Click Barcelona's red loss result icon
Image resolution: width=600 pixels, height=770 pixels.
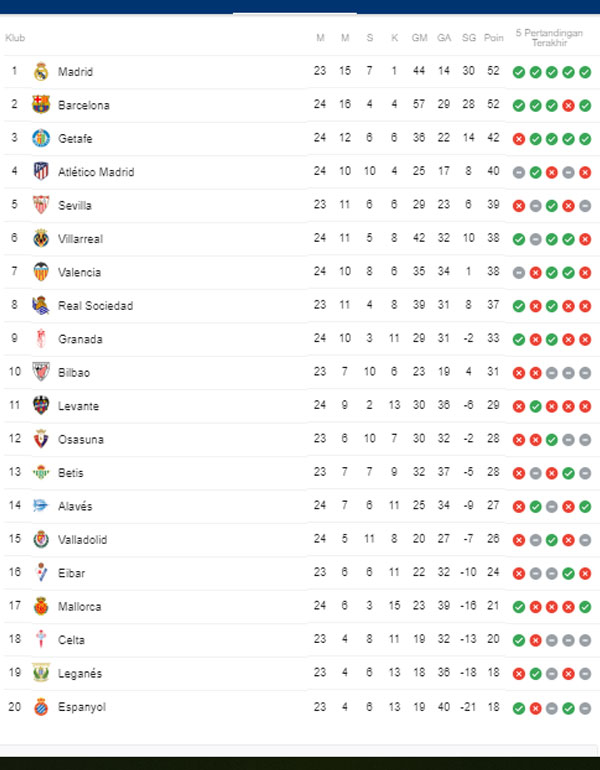pyautogui.click(x=568, y=105)
